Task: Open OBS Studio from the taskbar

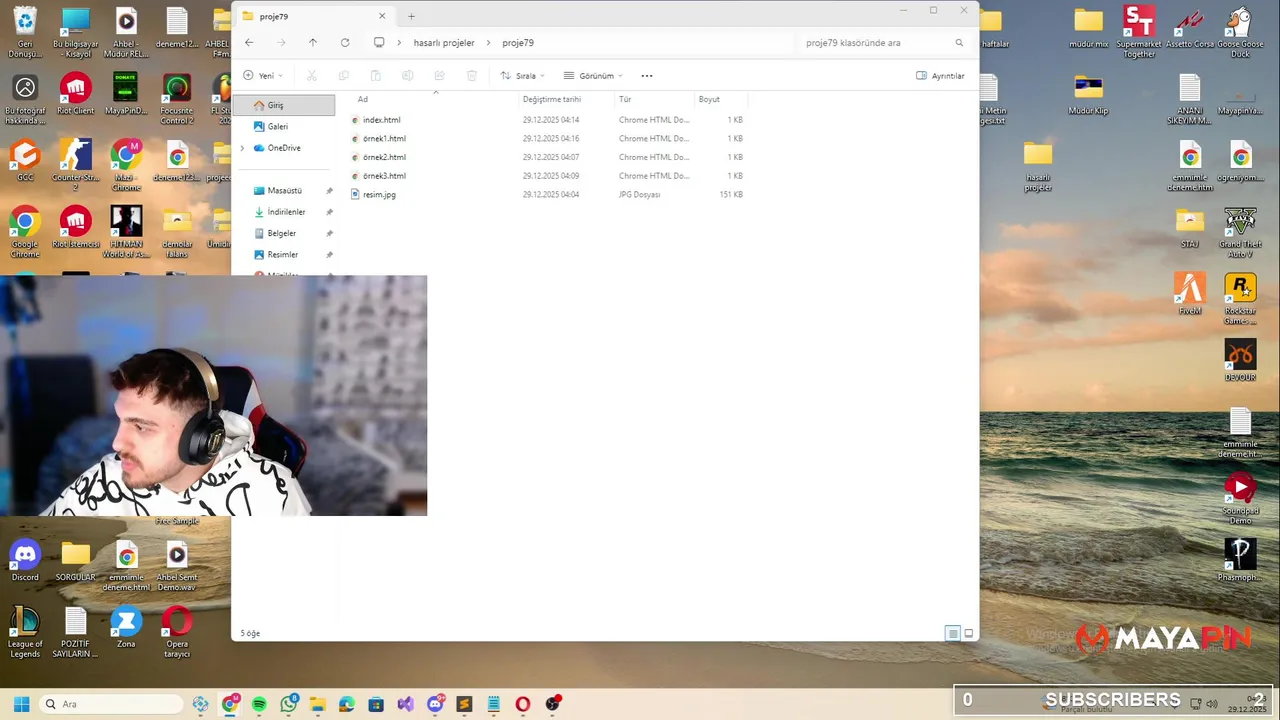Action: click(552, 704)
